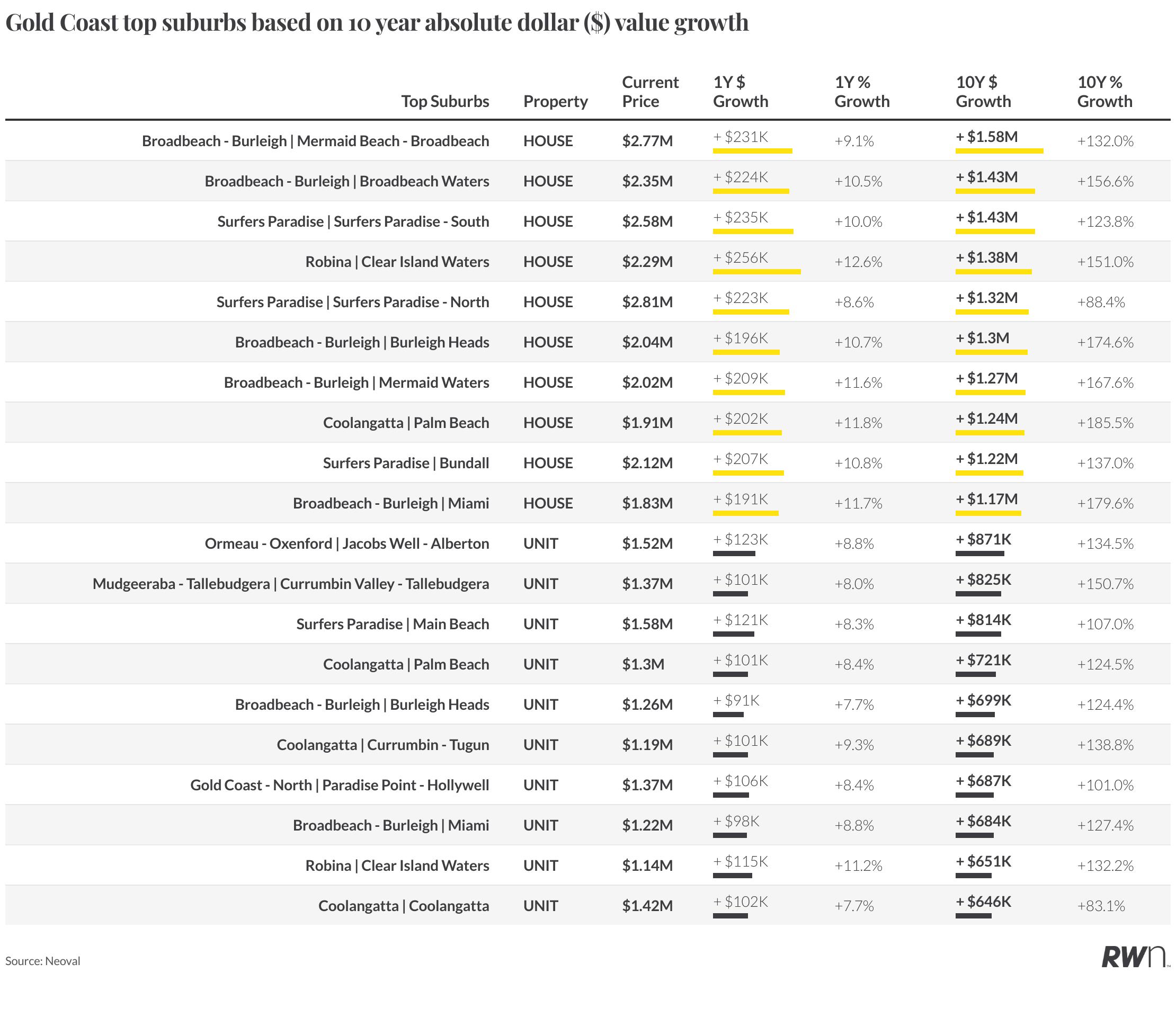Select the Coolangatta | Coolangatta UNIT row
1176x1017 pixels.
coord(587,906)
